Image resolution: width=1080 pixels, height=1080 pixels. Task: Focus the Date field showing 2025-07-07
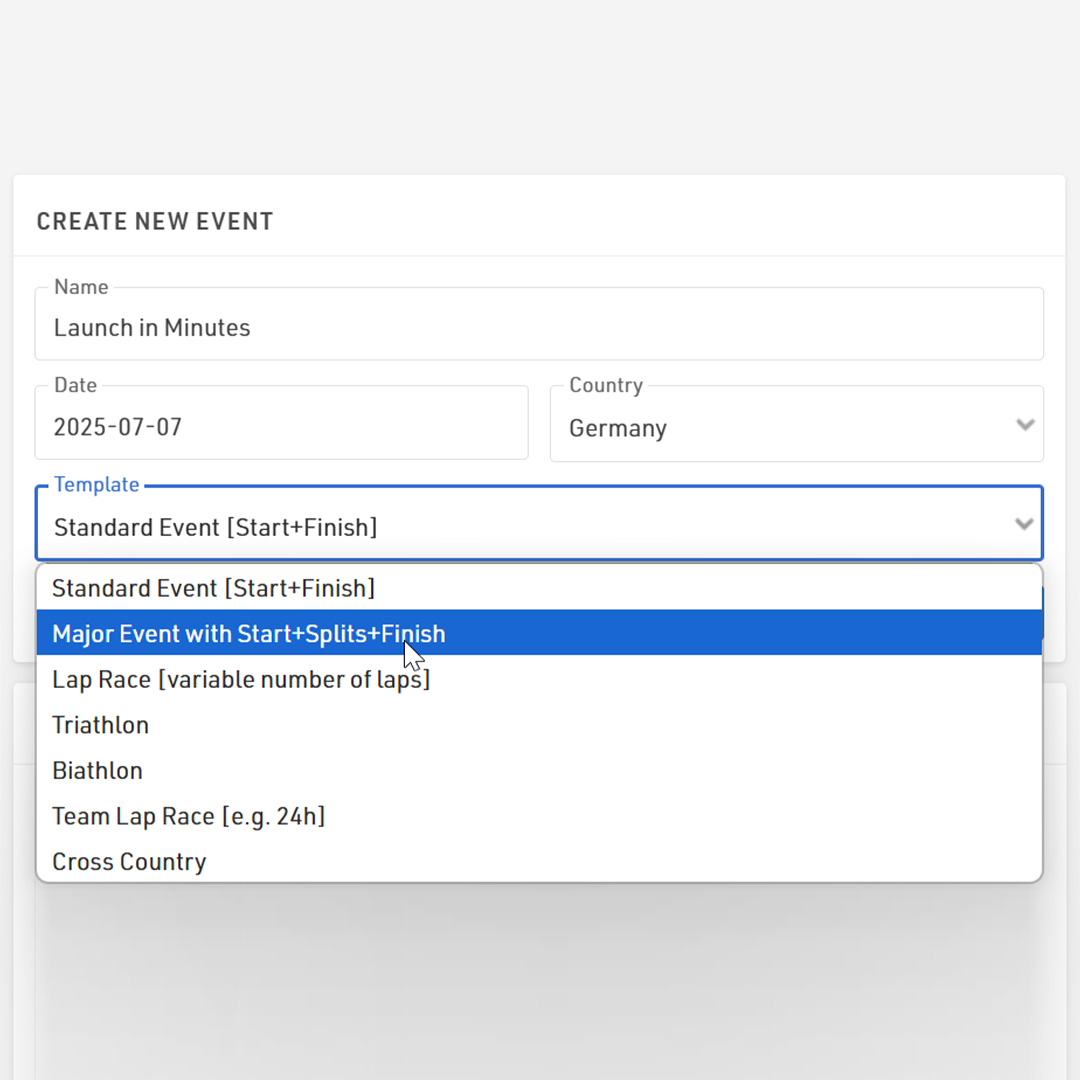pos(282,422)
